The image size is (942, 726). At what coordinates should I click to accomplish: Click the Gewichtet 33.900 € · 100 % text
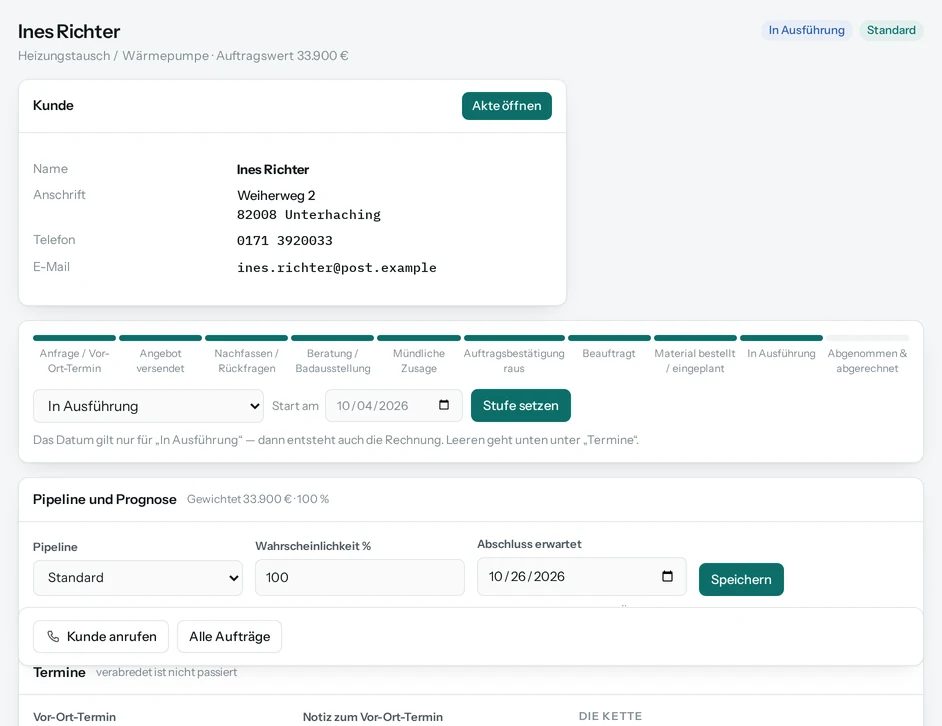tap(258, 499)
